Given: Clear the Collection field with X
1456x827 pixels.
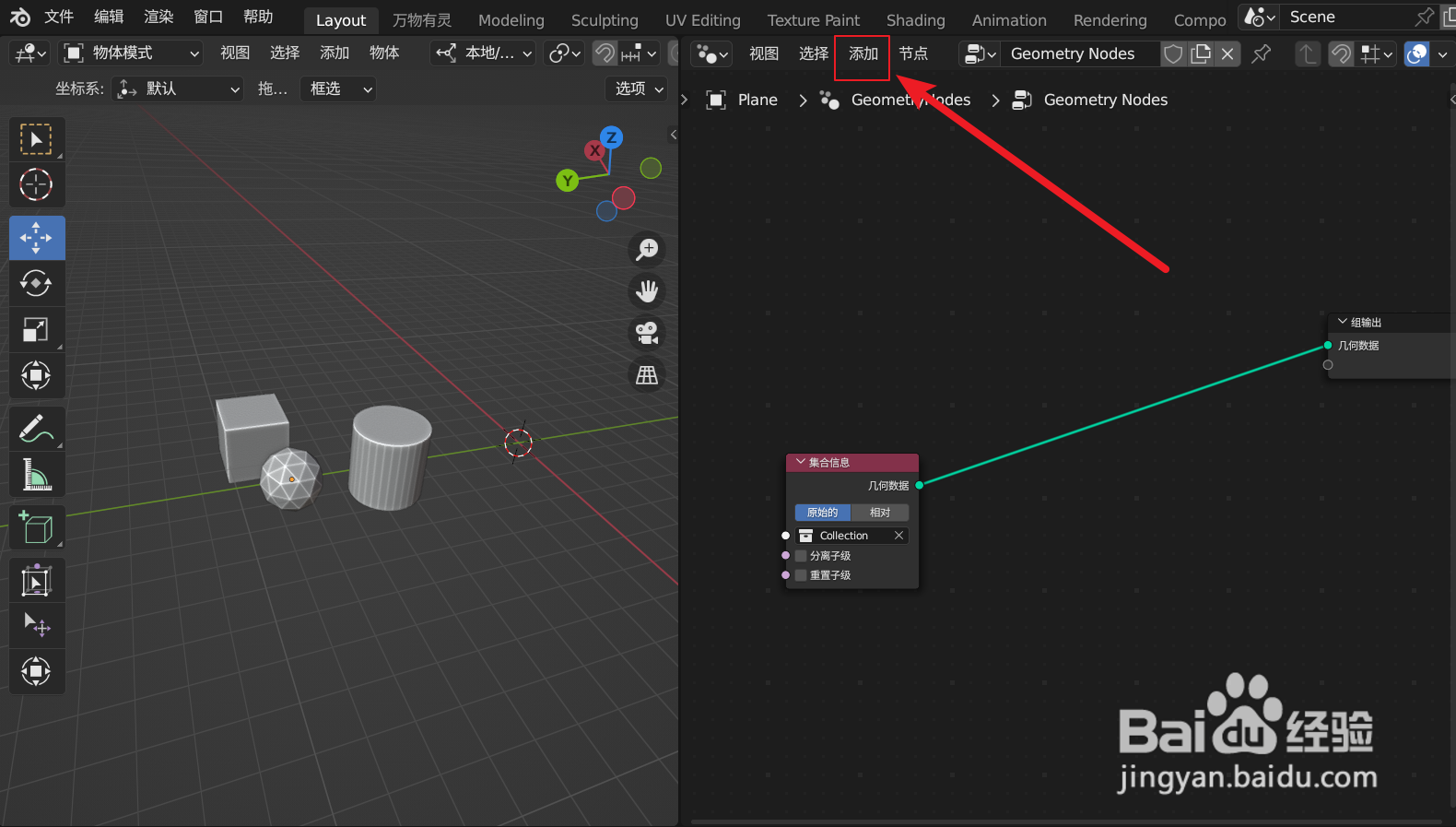Looking at the screenshot, I should (x=898, y=536).
